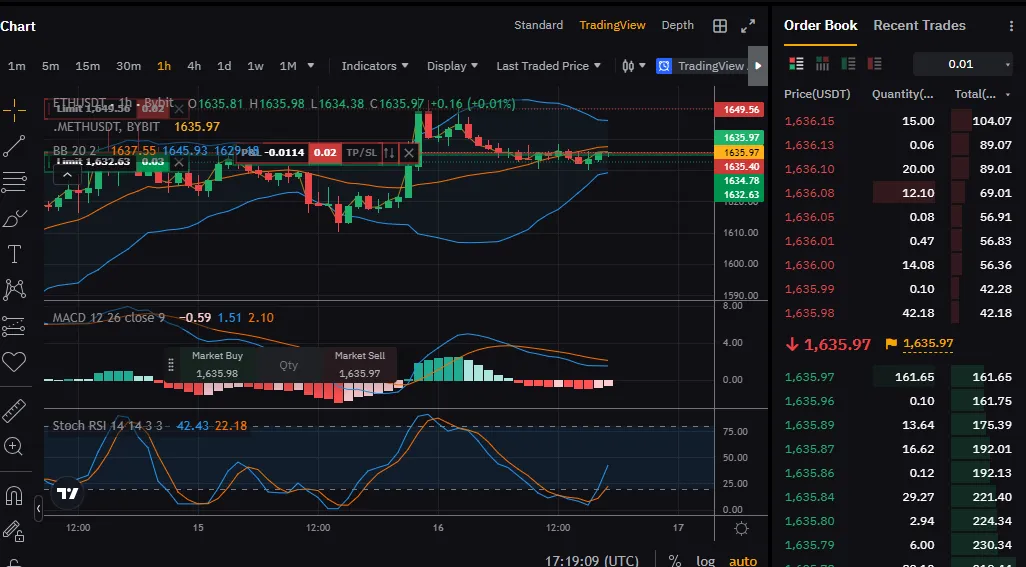The width and height of the screenshot is (1026, 567).
Task: Cancel the Limit 1,649.56 order
Action: coord(179,109)
